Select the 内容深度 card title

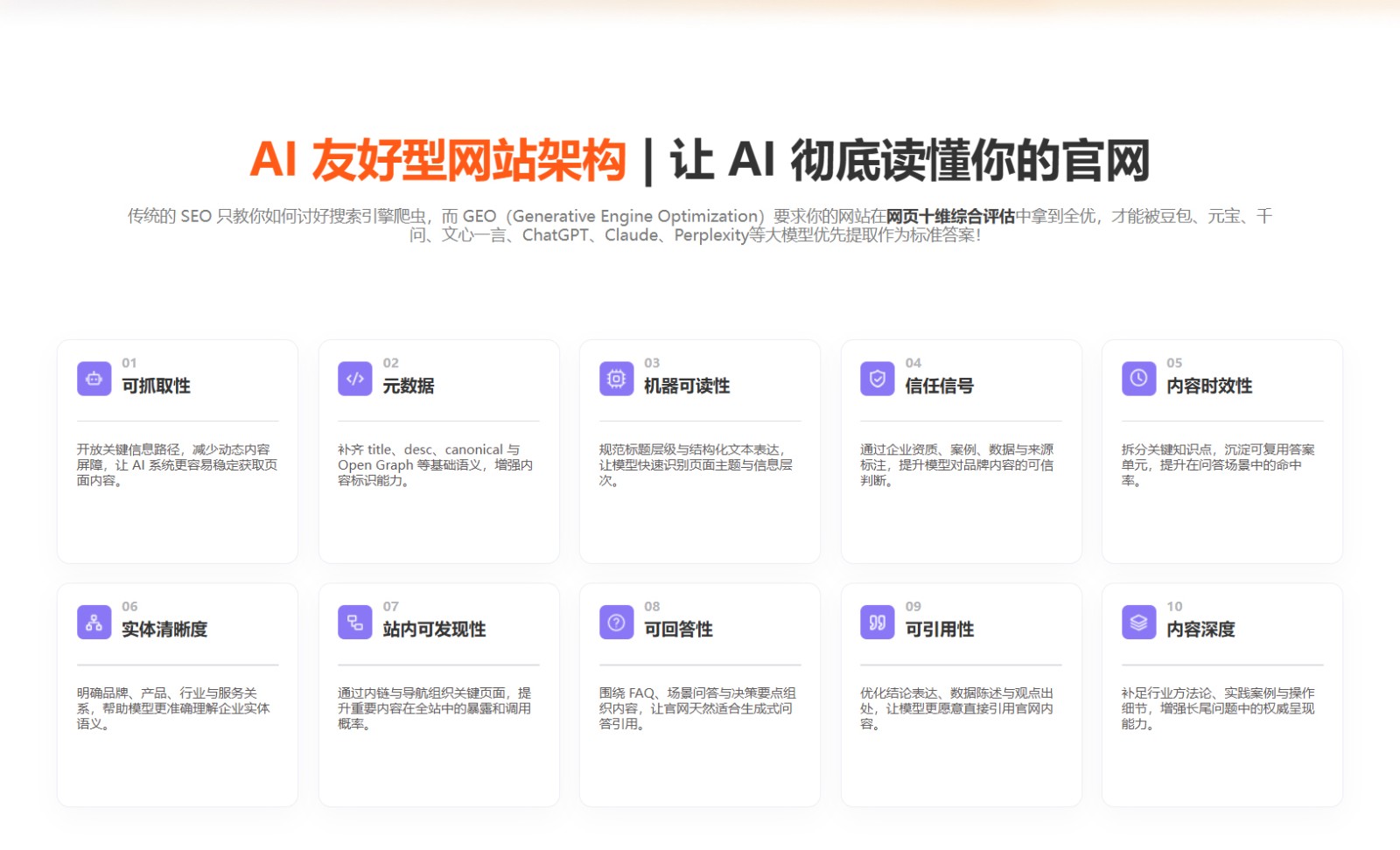click(1200, 630)
